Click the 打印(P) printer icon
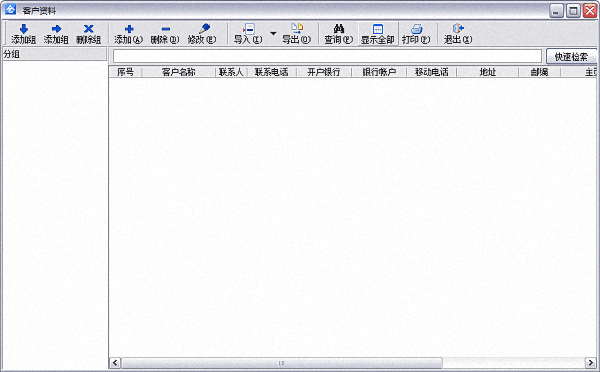The image size is (600, 372). 416,29
